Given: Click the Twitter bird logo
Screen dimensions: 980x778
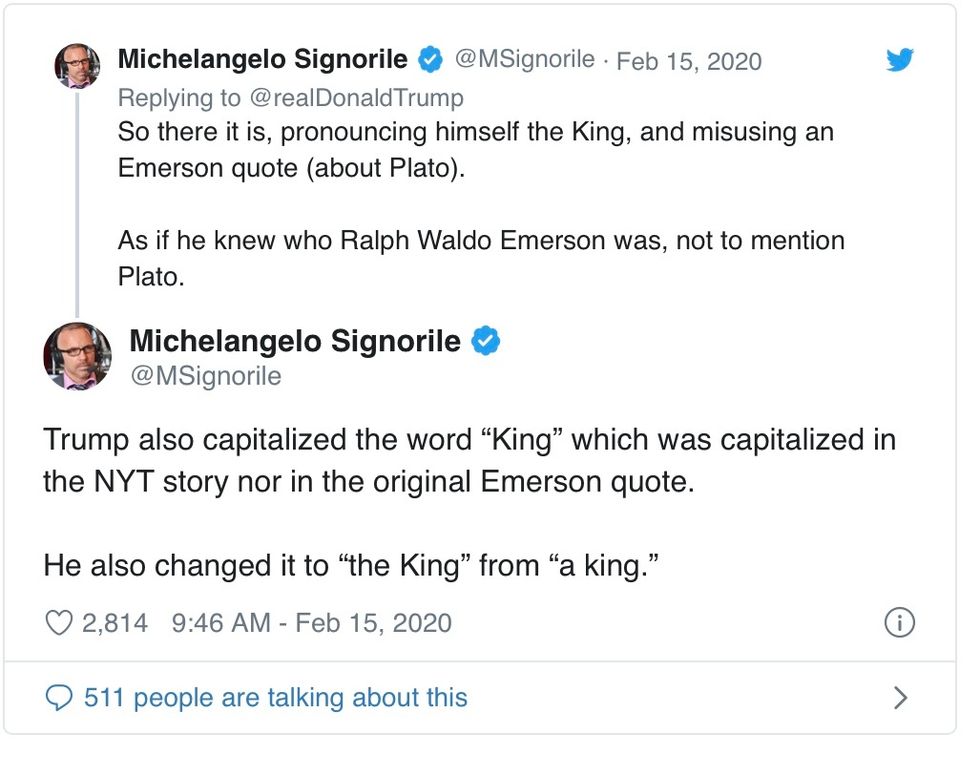Looking at the screenshot, I should point(900,60).
